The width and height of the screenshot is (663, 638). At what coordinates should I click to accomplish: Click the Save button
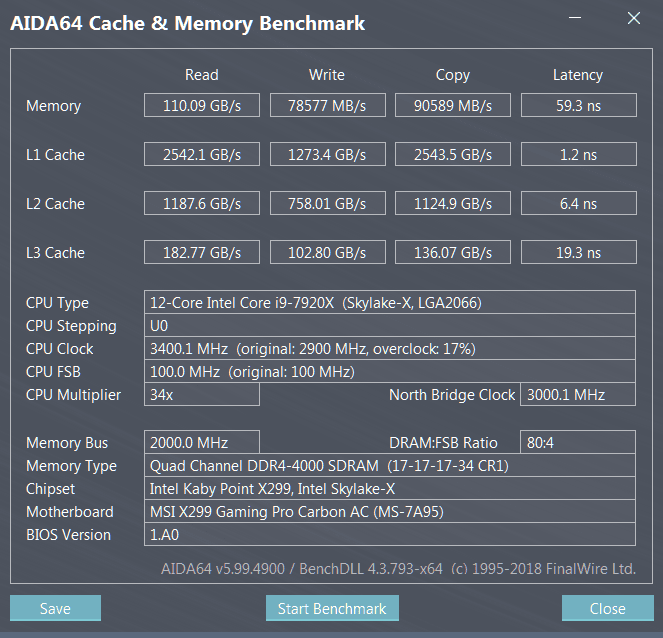(x=55, y=608)
